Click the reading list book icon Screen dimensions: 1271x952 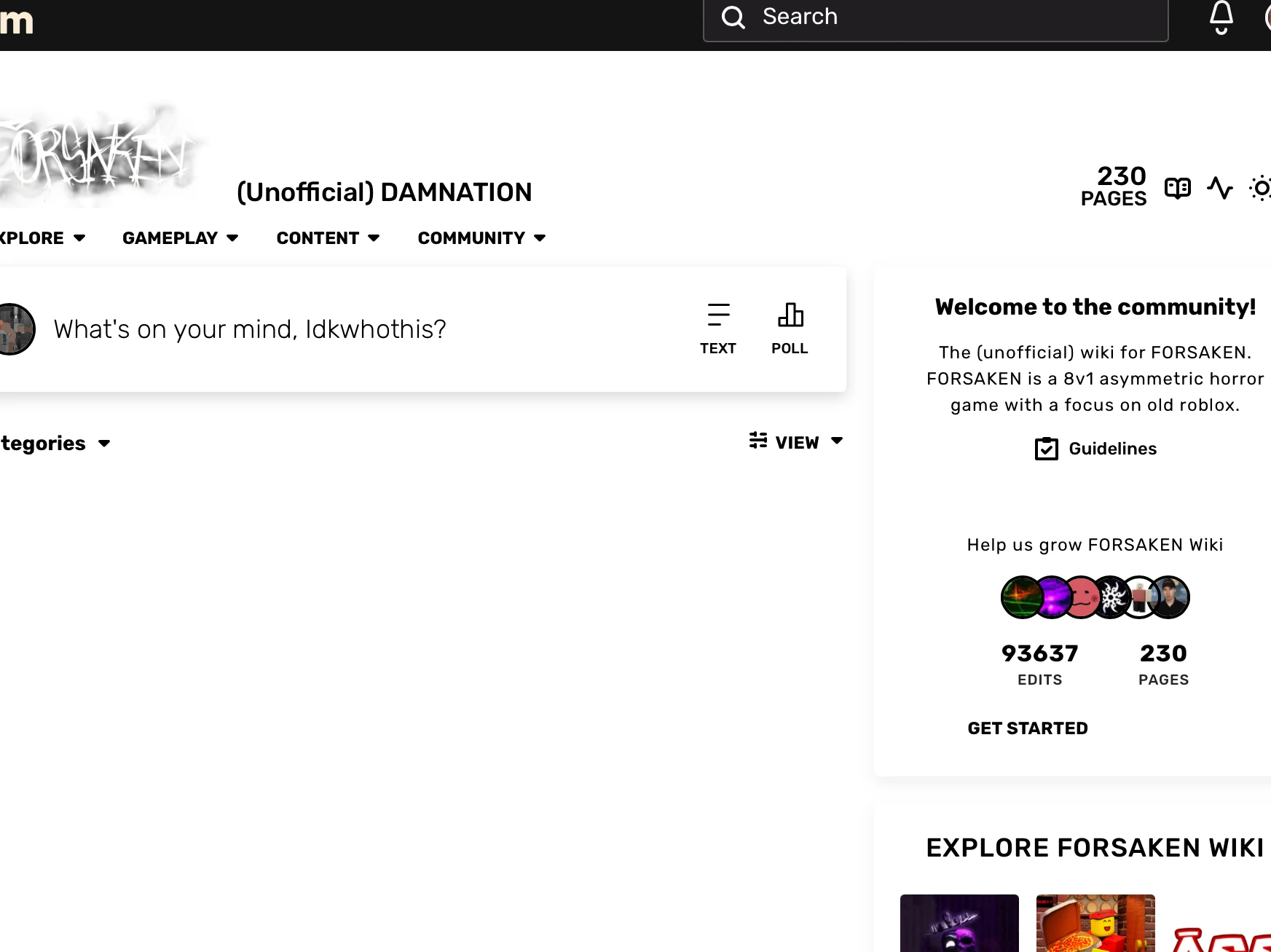tap(1177, 188)
